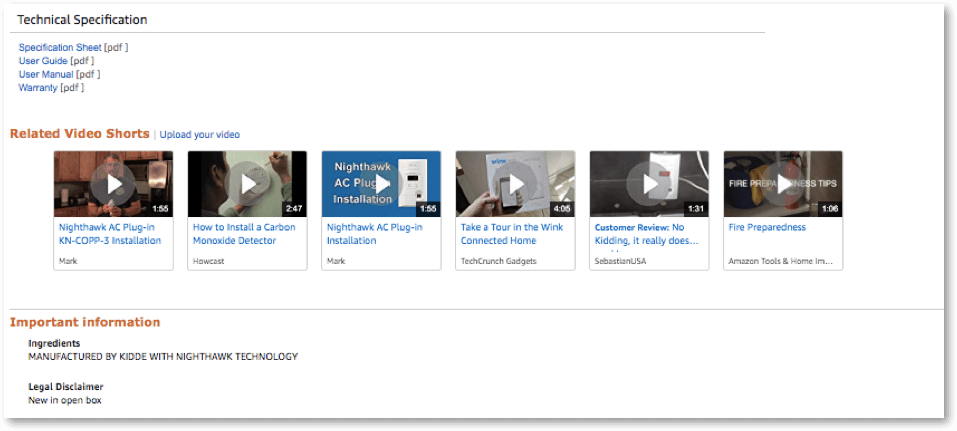957x431 pixels.
Task: Play the blue Nighthawk AC Plug-in Installation video
Action: coord(382,184)
